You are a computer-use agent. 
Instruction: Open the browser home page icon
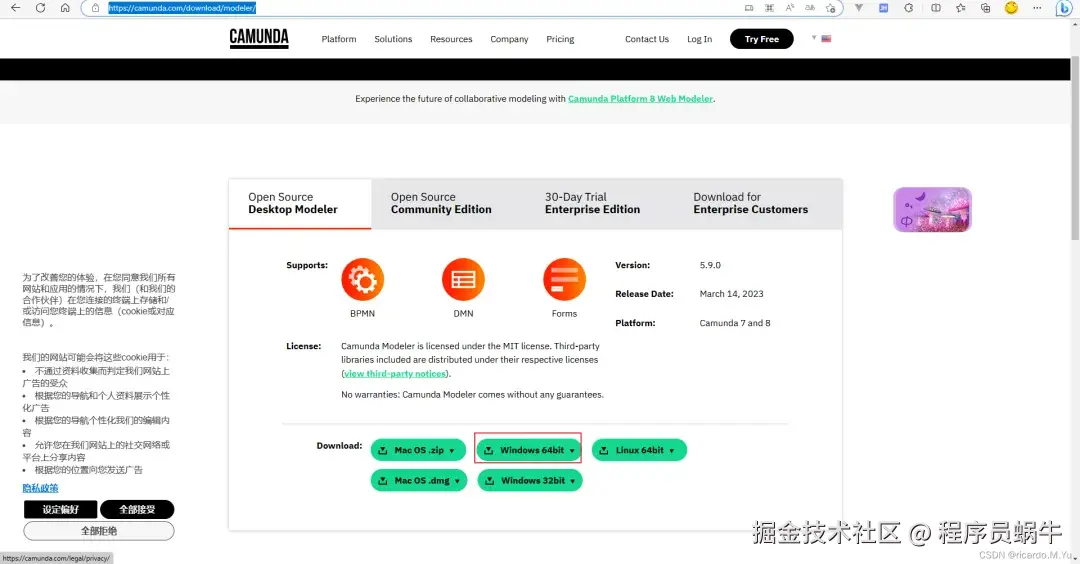tap(65, 8)
